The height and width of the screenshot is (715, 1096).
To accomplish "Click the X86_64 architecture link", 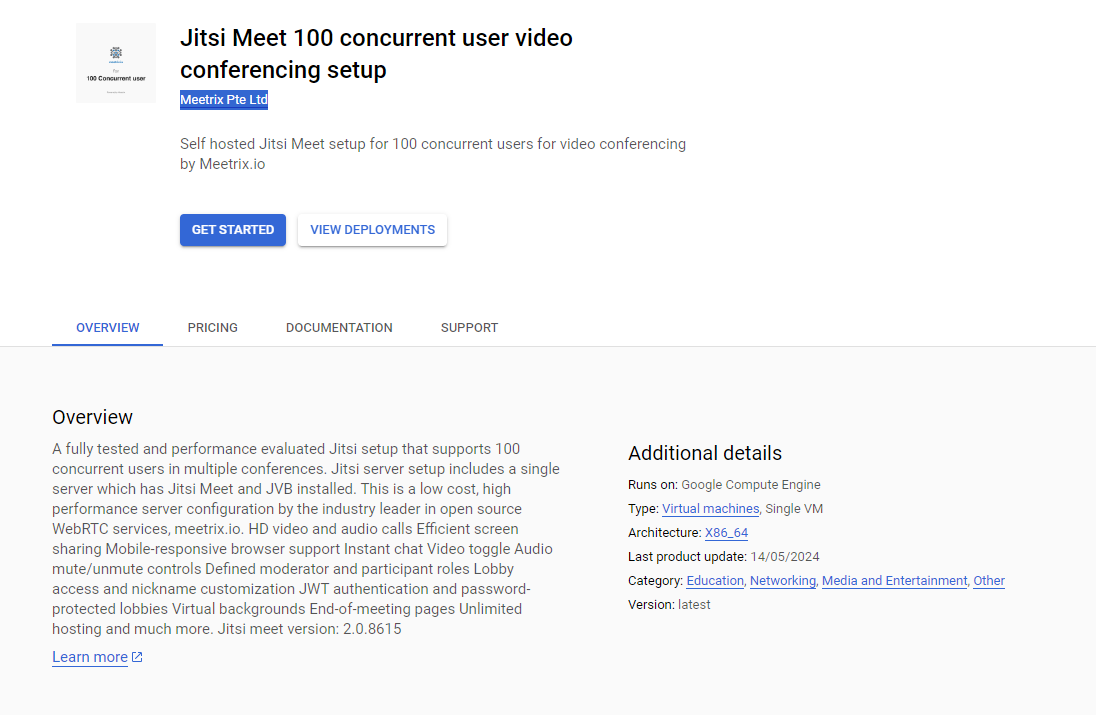I will point(726,532).
